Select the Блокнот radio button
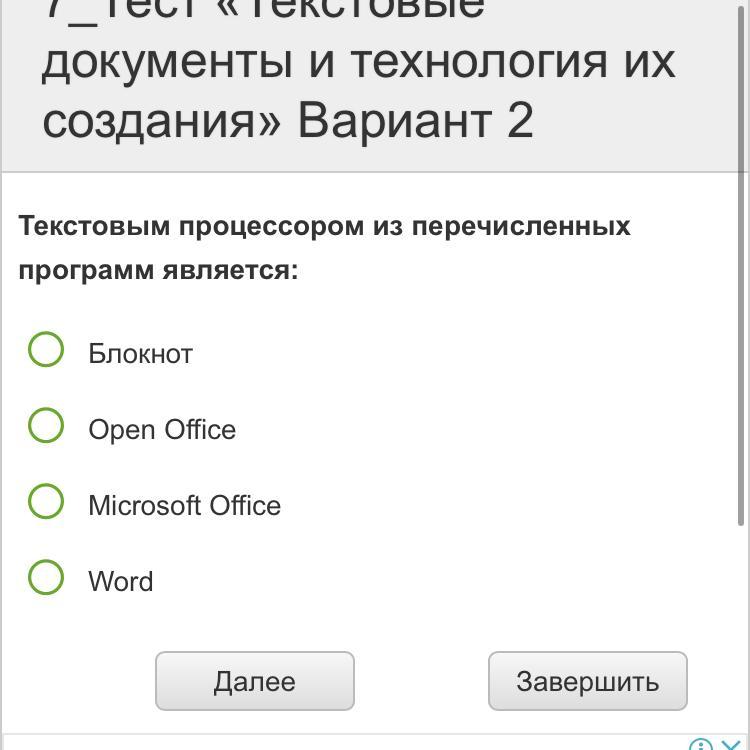Image resolution: width=750 pixels, height=750 pixels. (x=46, y=349)
